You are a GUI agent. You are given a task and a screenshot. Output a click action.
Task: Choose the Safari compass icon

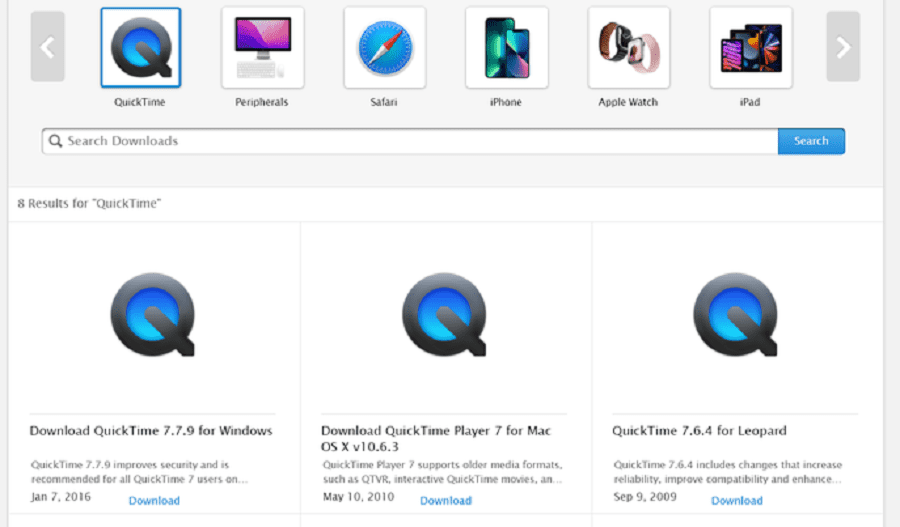(385, 48)
